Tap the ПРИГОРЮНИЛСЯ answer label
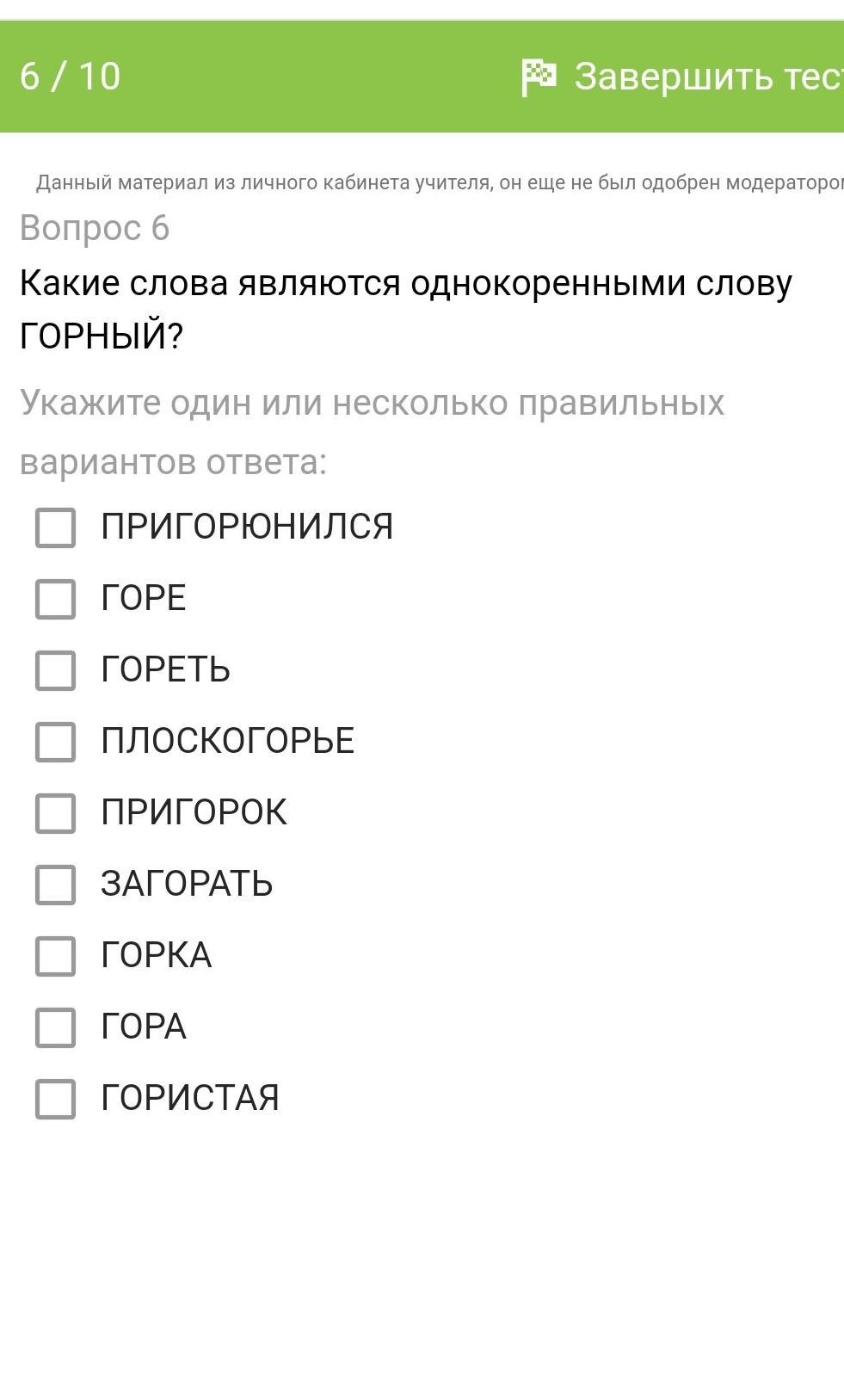 pos(247,527)
